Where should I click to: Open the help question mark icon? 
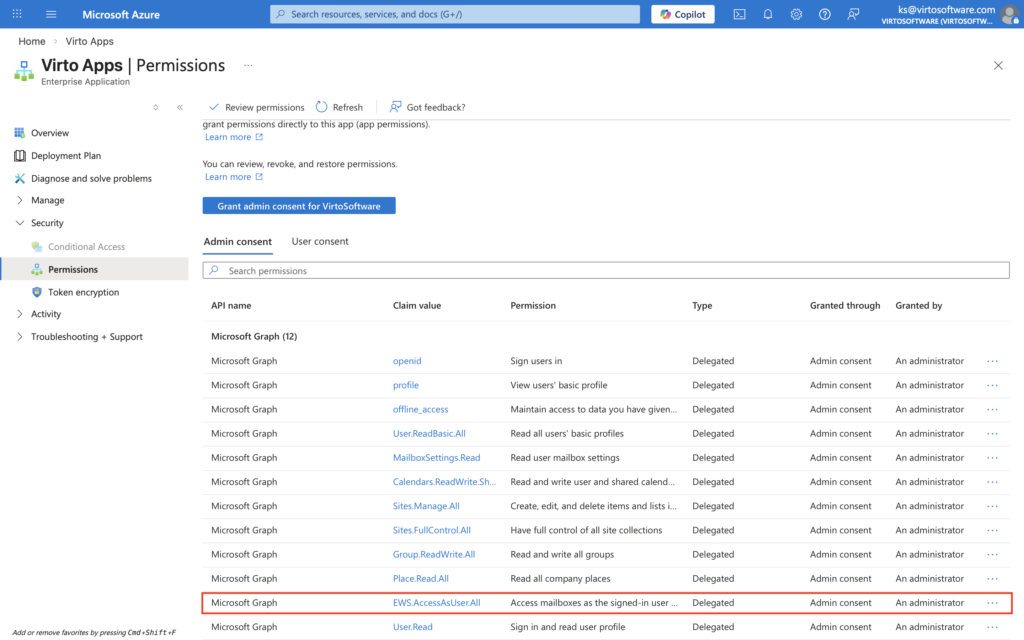[824, 14]
